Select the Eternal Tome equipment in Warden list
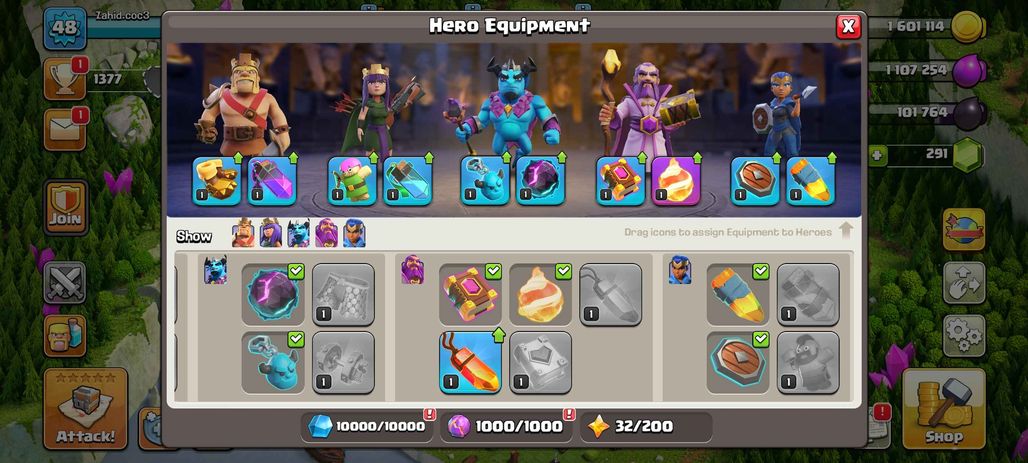This screenshot has width=1028, height=463. pos(471,294)
